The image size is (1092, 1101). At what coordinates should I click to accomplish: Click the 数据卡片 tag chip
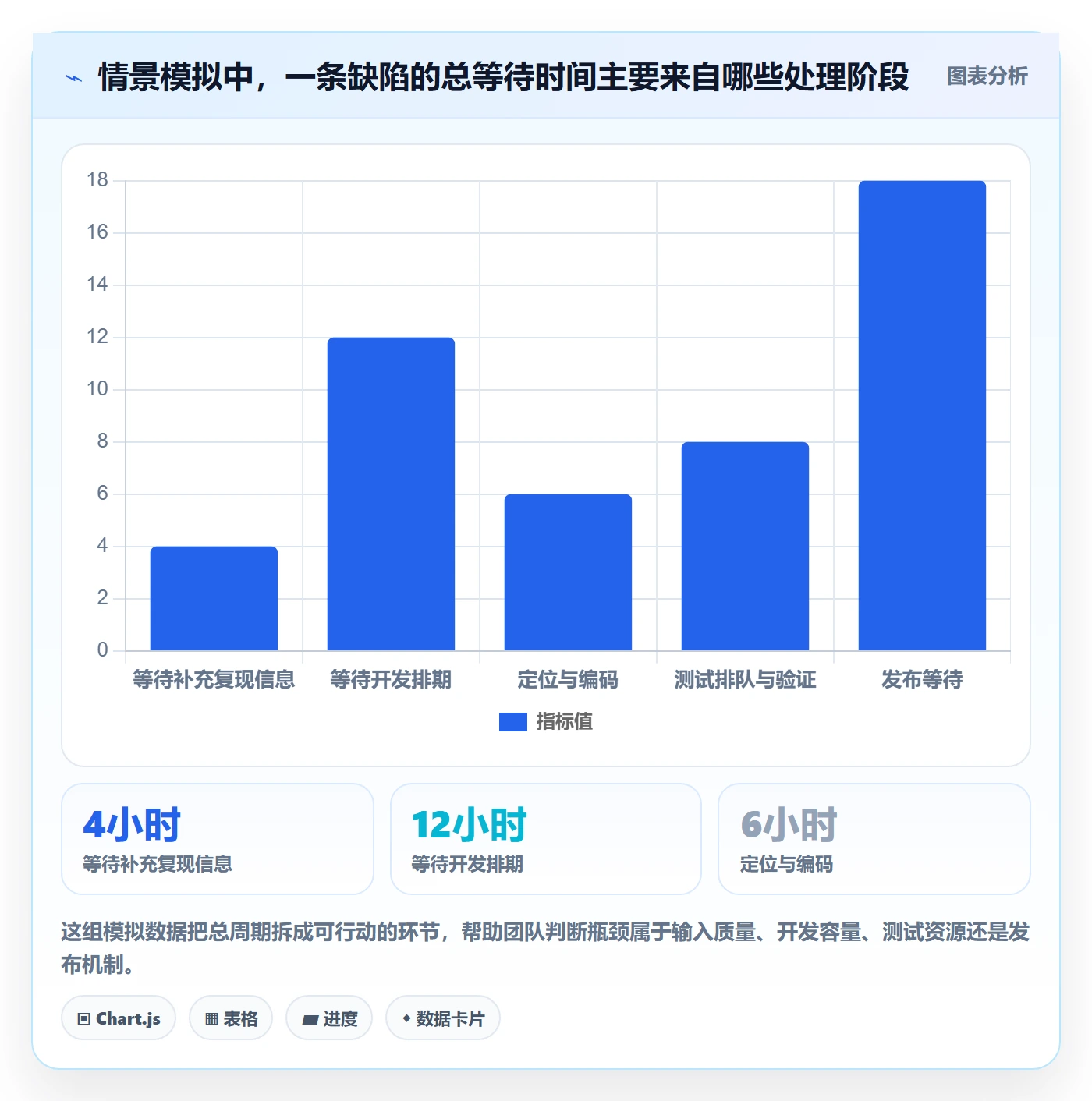tap(443, 1018)
